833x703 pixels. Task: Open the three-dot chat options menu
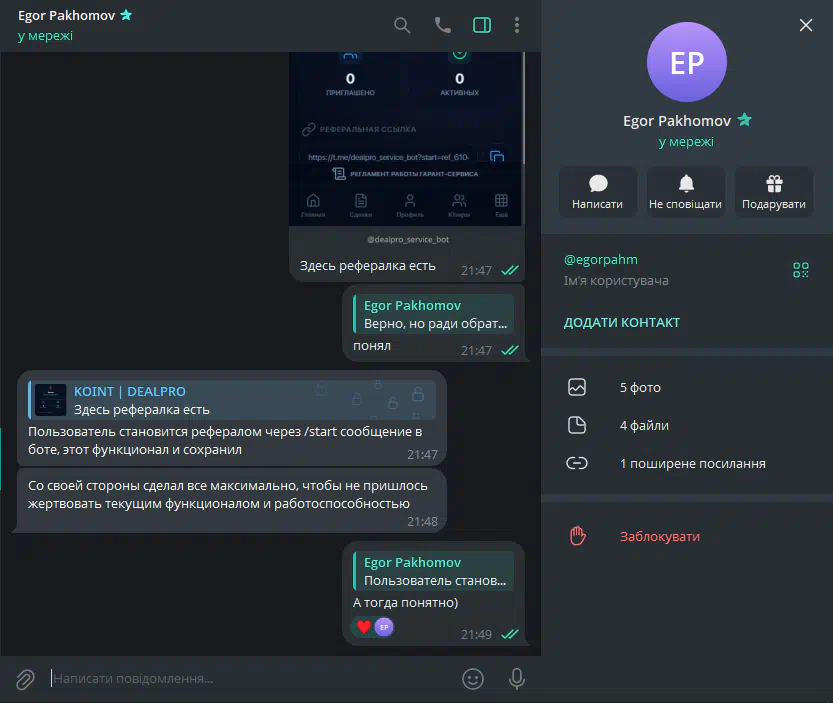pyautogui.click(x=517, y=25)
